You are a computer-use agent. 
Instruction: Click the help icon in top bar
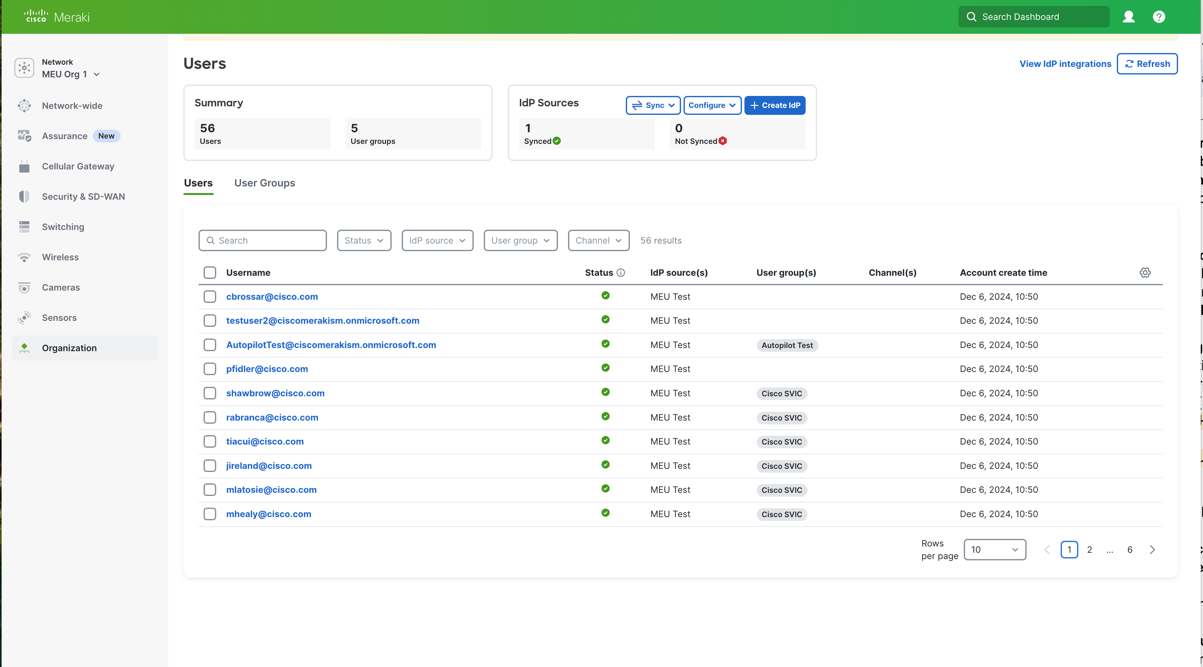[x=1158, y=16]
